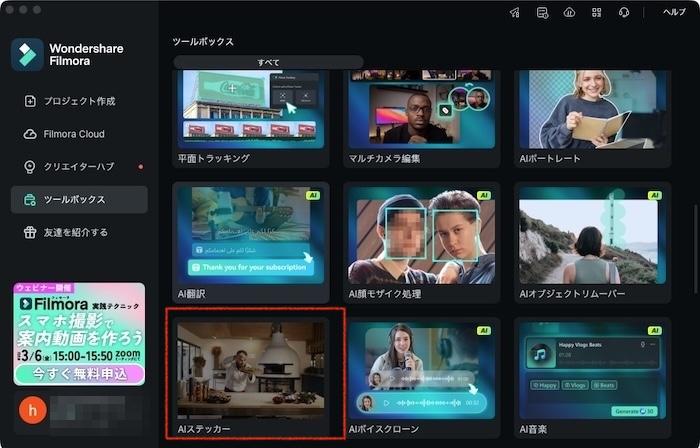Click 今すぐ無料申込 button on banner
700x448 pixels.
click(x=79, y=373)
